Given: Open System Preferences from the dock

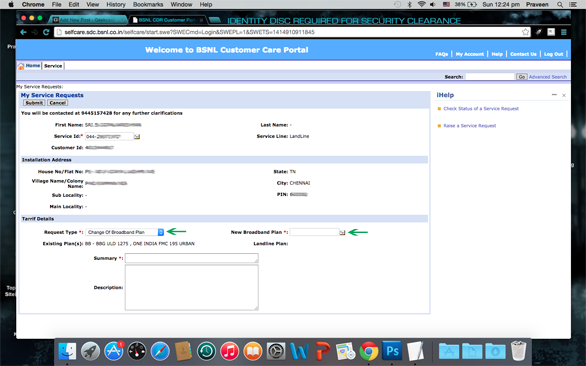Looking at the screenshot, I should (276, 351).
